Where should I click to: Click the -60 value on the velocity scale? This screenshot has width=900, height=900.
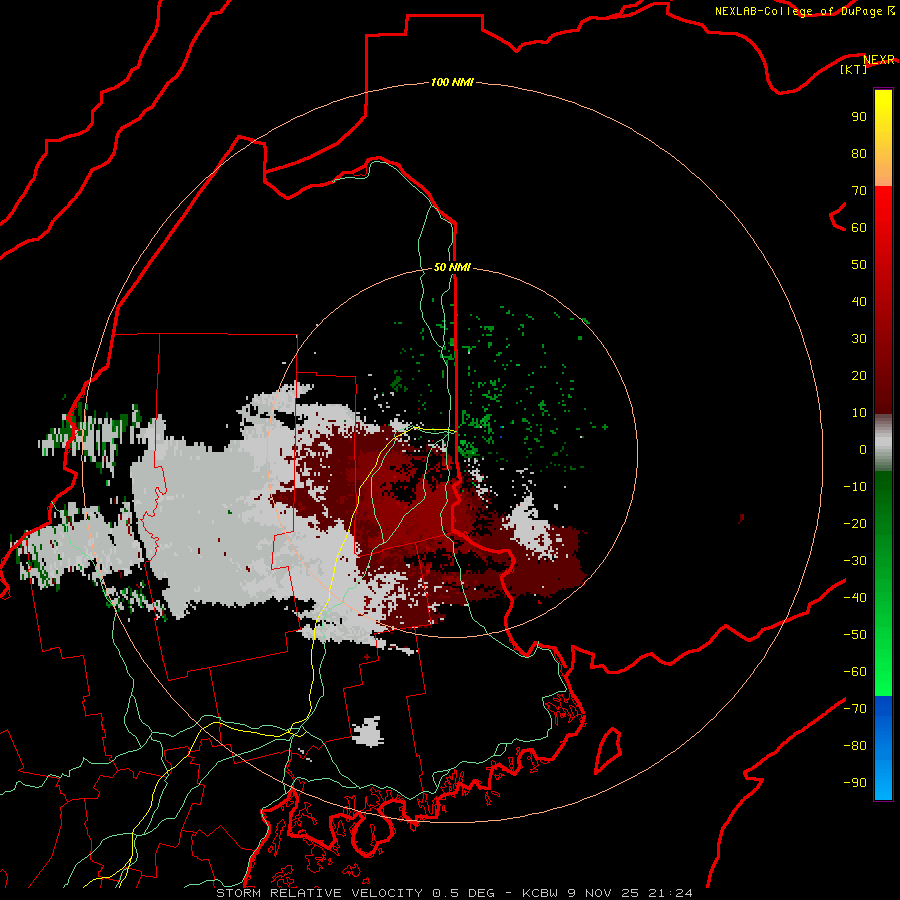pos(855,672)
